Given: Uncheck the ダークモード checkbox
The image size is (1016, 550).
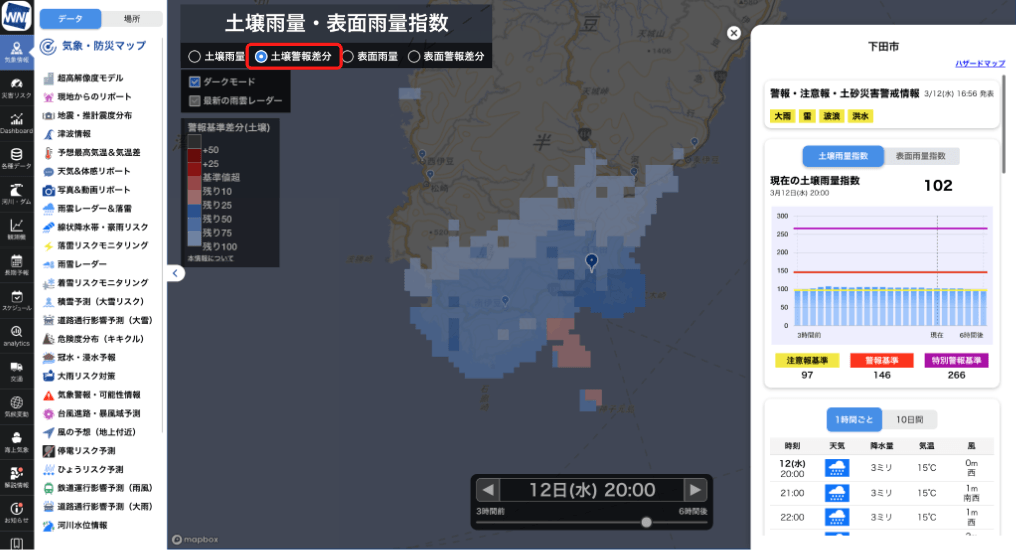Looking at the screenshot, I should 195,81.
